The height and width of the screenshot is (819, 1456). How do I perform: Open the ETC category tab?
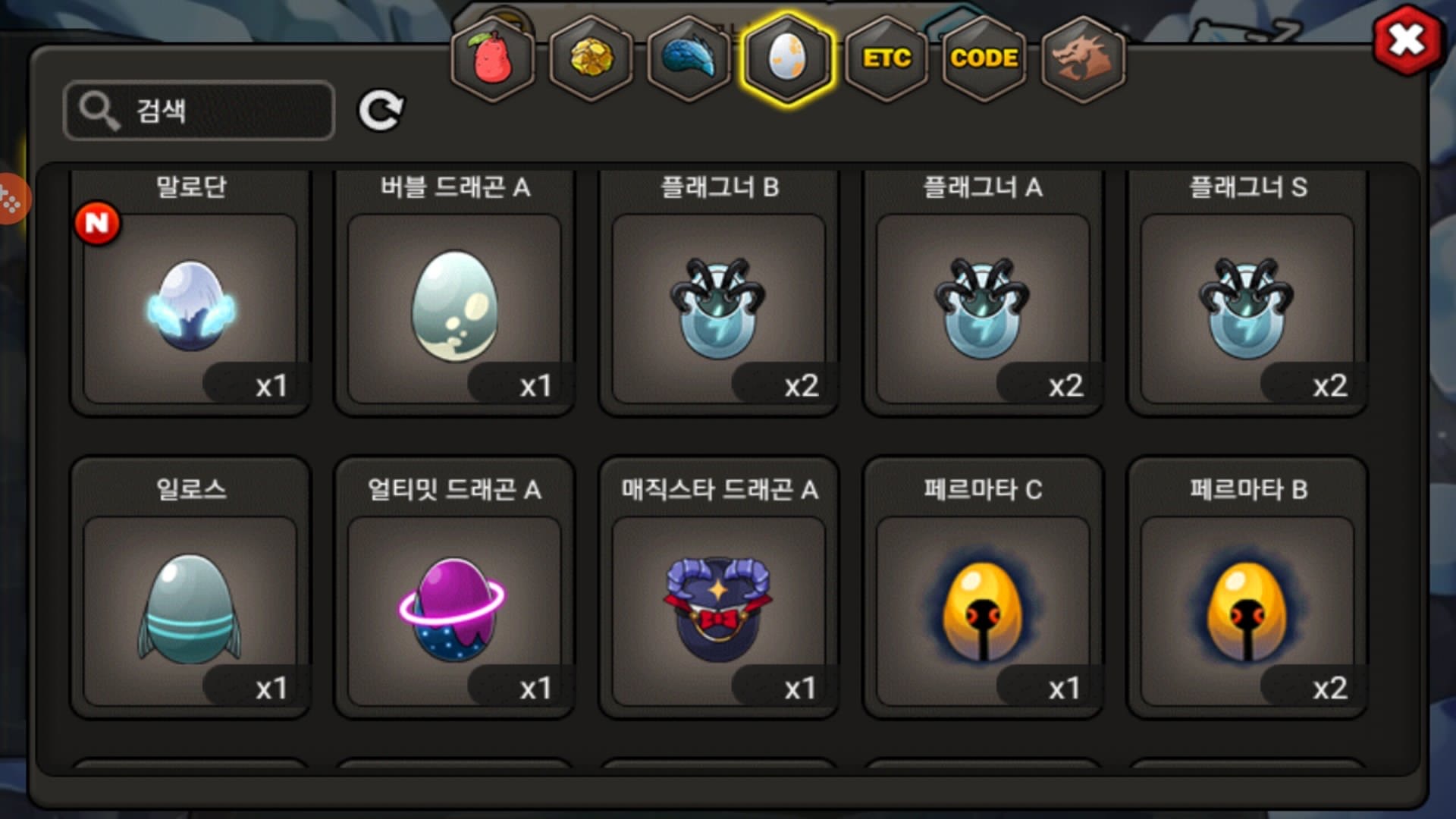pos(886,58)
